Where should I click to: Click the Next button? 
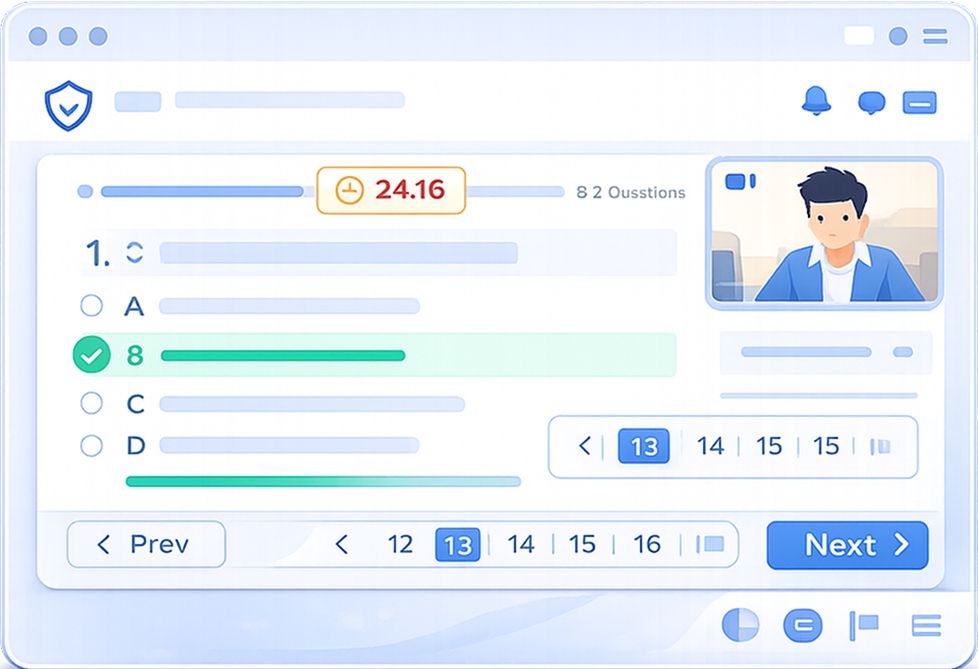click(848, 545)
